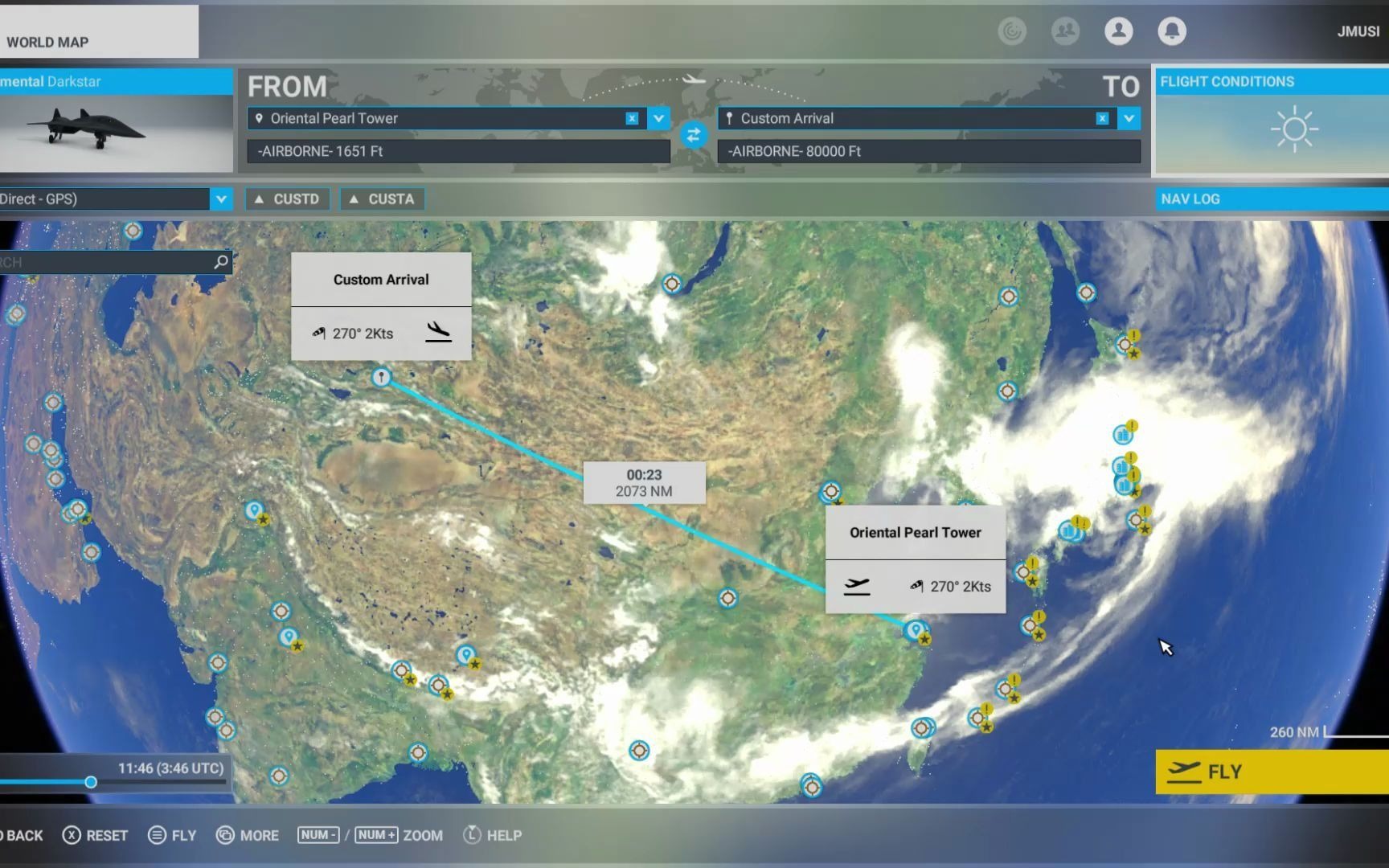Edit the arrival altitude field 80000 Ft
The height and width of the screenshot is (868, 1389).
pyautogui.click(x=928, y=151)
